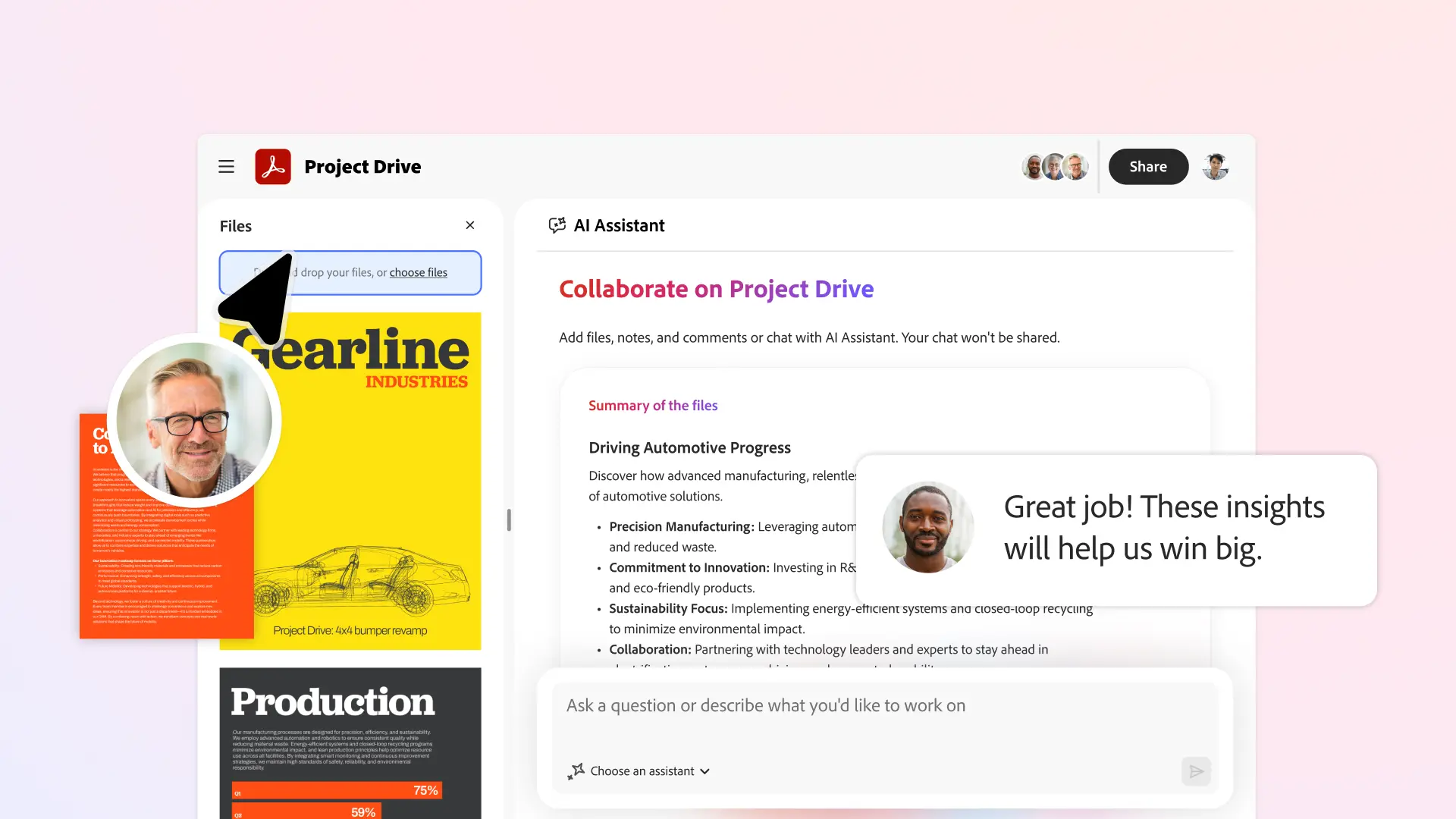Click the chevron next to Choose an assistant
The image size is (1456, 819).
click(706, 771)
